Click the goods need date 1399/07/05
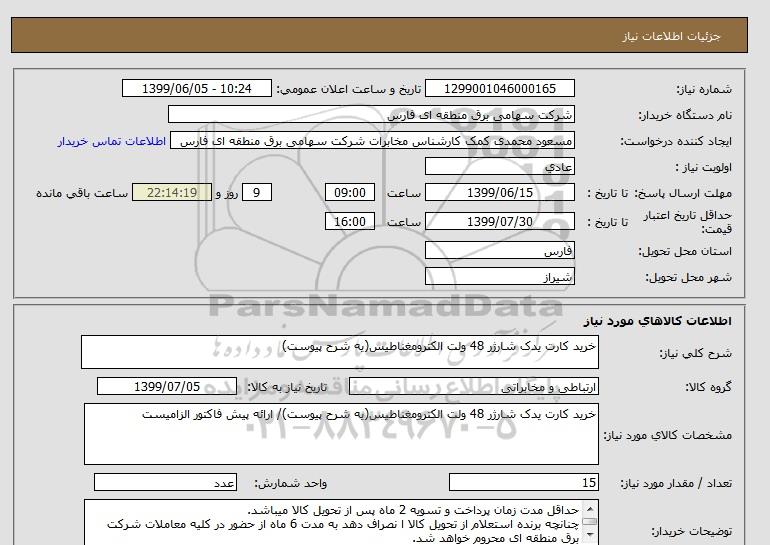The width and height of the screenshot is (770, 545). [x=167, y=386]
